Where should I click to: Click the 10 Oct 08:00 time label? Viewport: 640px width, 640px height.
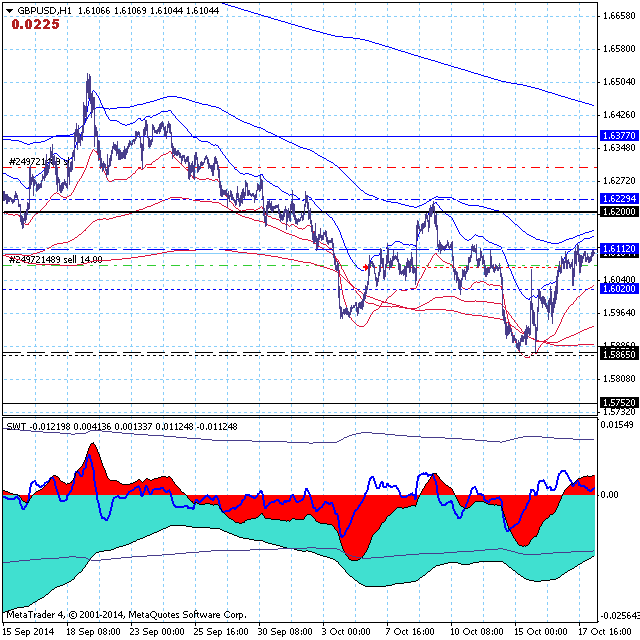pyautogui.click(x=477, y=631)
